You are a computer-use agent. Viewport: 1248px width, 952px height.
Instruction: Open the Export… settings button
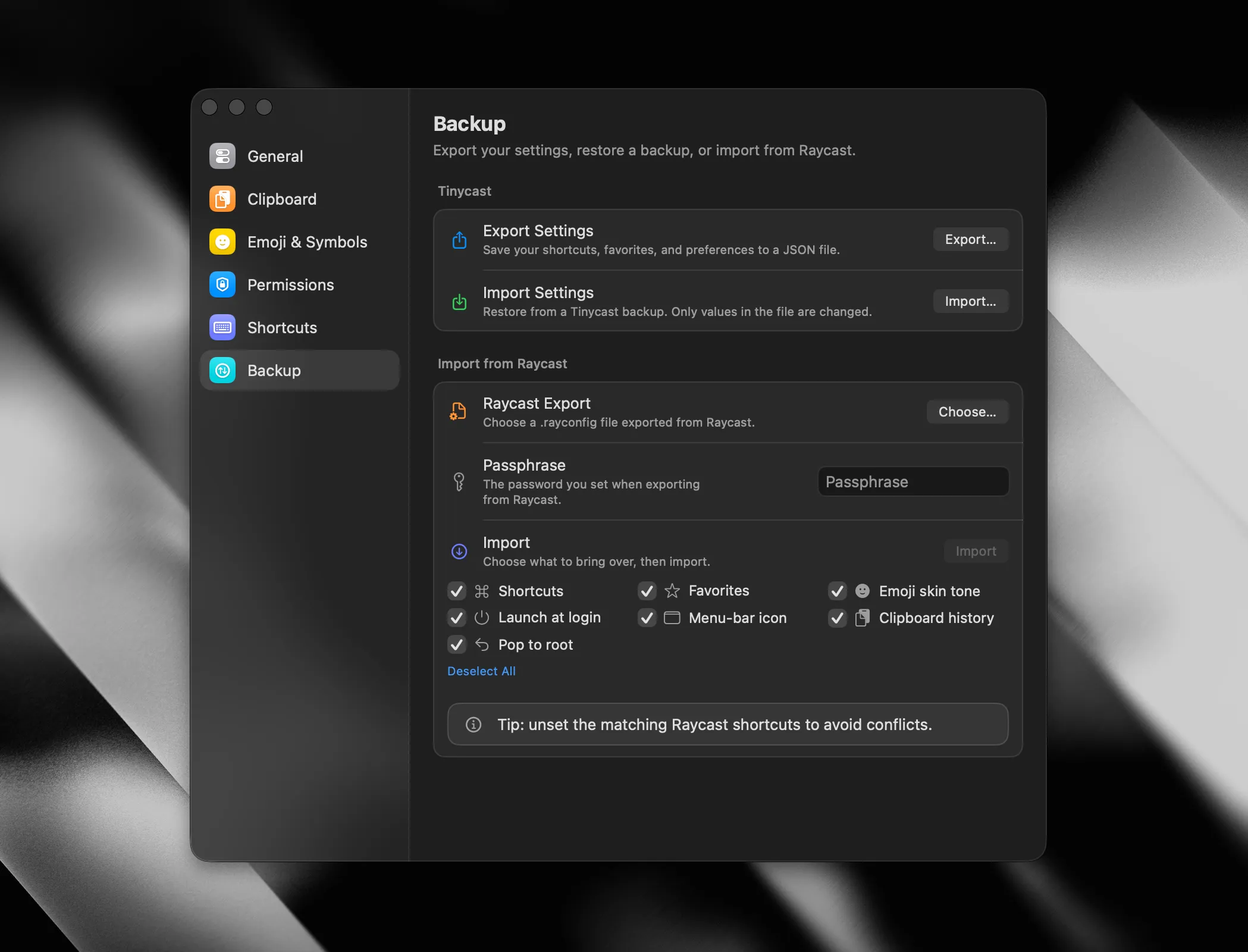[971, 239]
